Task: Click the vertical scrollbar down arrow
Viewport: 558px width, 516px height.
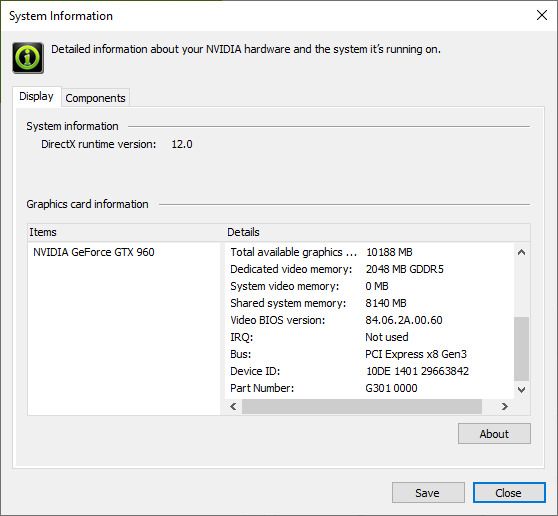Action: click(521, 389)
